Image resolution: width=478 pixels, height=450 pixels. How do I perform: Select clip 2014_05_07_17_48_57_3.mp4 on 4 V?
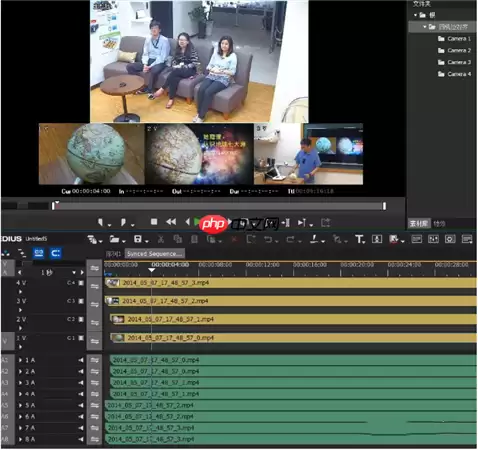290,283
